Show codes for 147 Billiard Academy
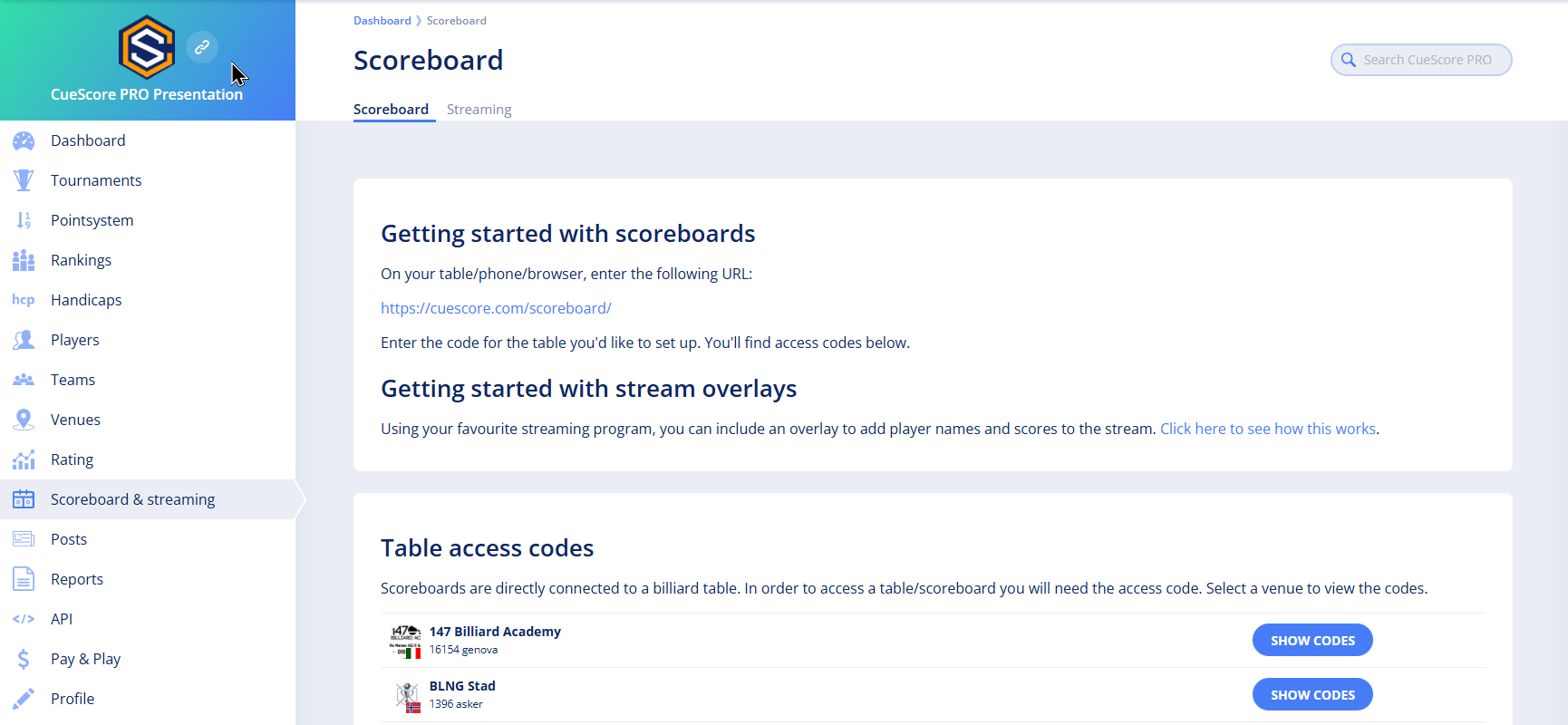The width and height of the screenshot is (1568, 725). [x=1312, y=640]
